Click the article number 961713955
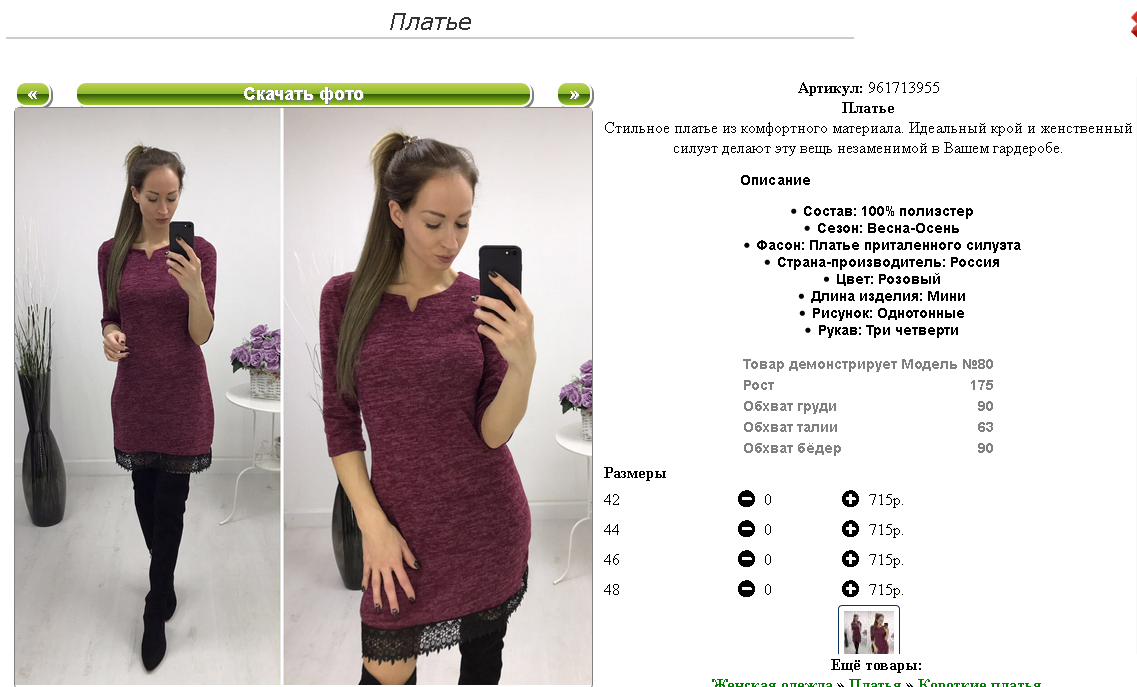Image resolution: width=1137 pixels, height=687 pixels. coord(904,88)
